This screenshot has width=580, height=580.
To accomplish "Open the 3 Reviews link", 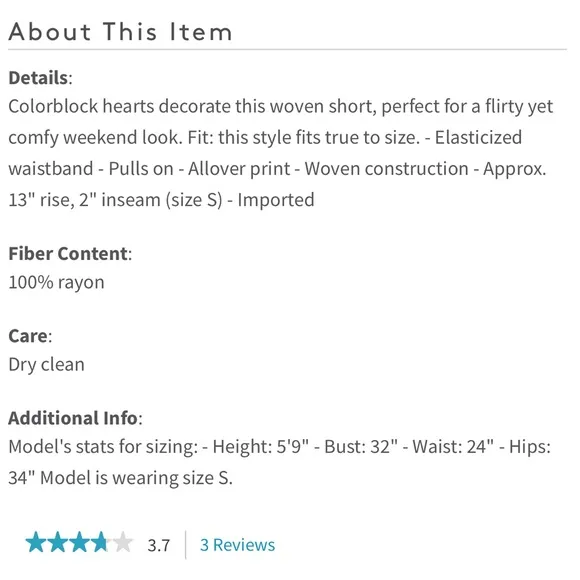I will (x=237, y=545).
